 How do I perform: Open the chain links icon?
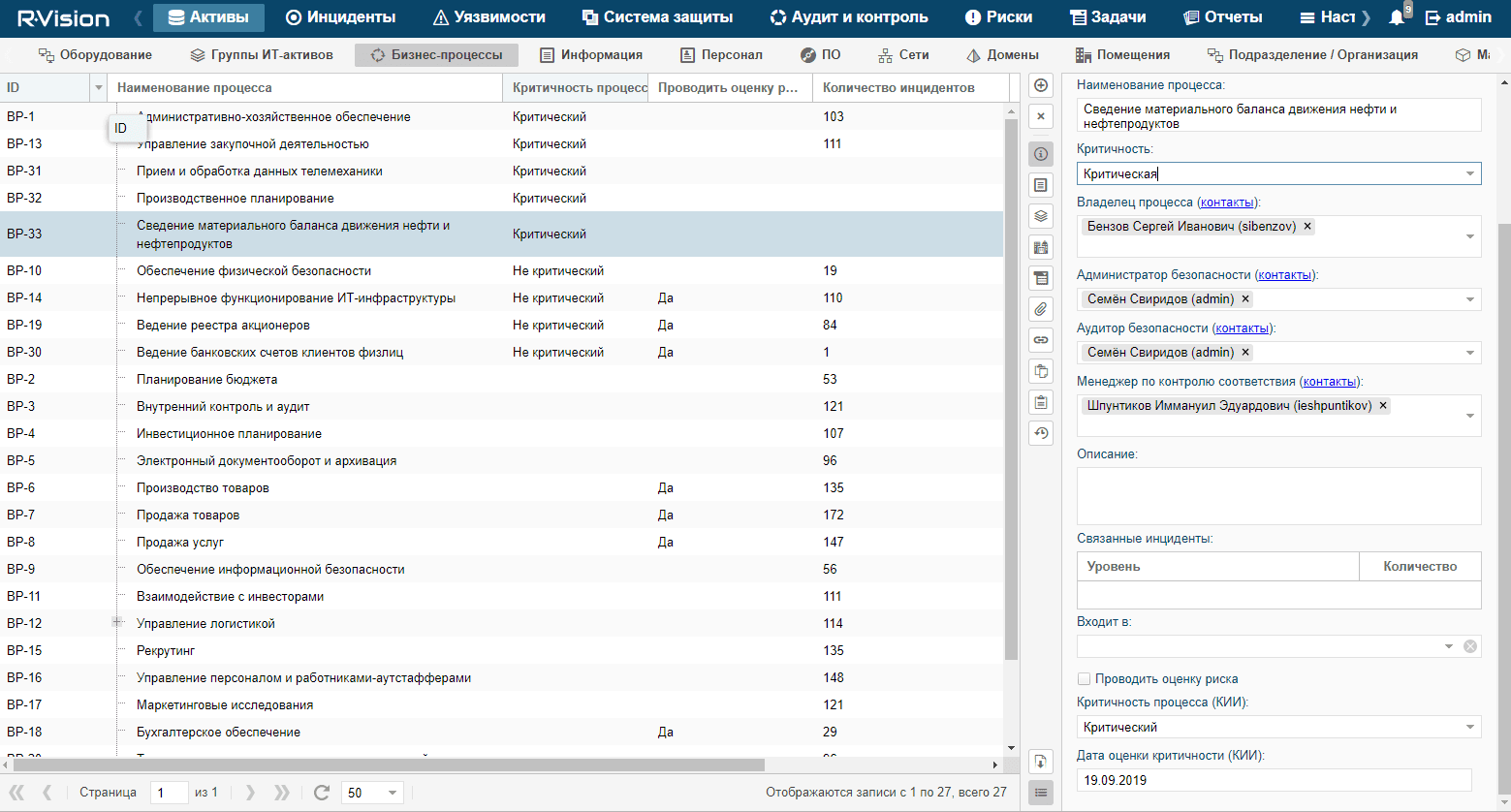pyautogui.click(x=1041, y=340)
